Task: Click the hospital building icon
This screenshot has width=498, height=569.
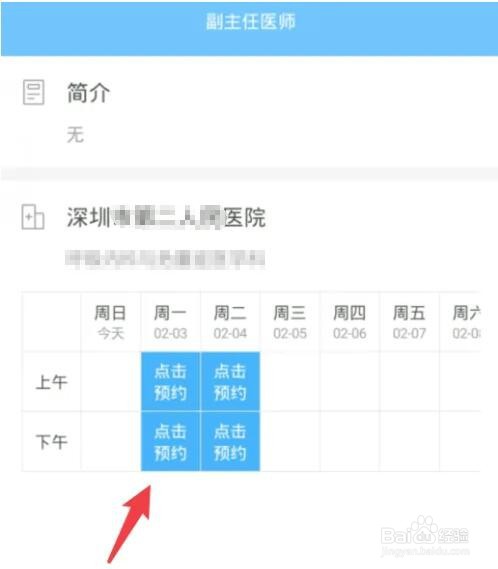Action: 33,217
